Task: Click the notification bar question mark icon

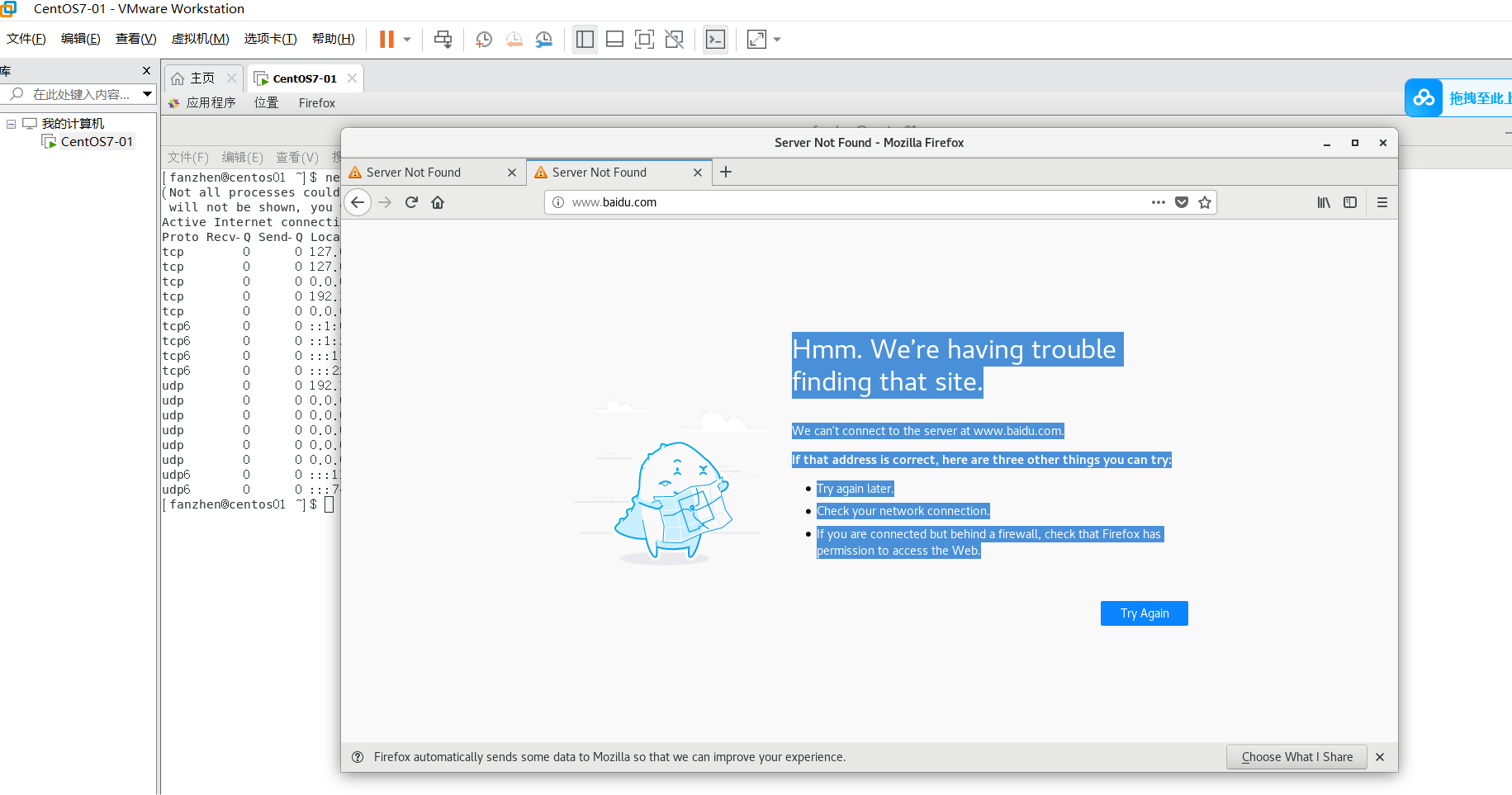Action: point(358,757)
